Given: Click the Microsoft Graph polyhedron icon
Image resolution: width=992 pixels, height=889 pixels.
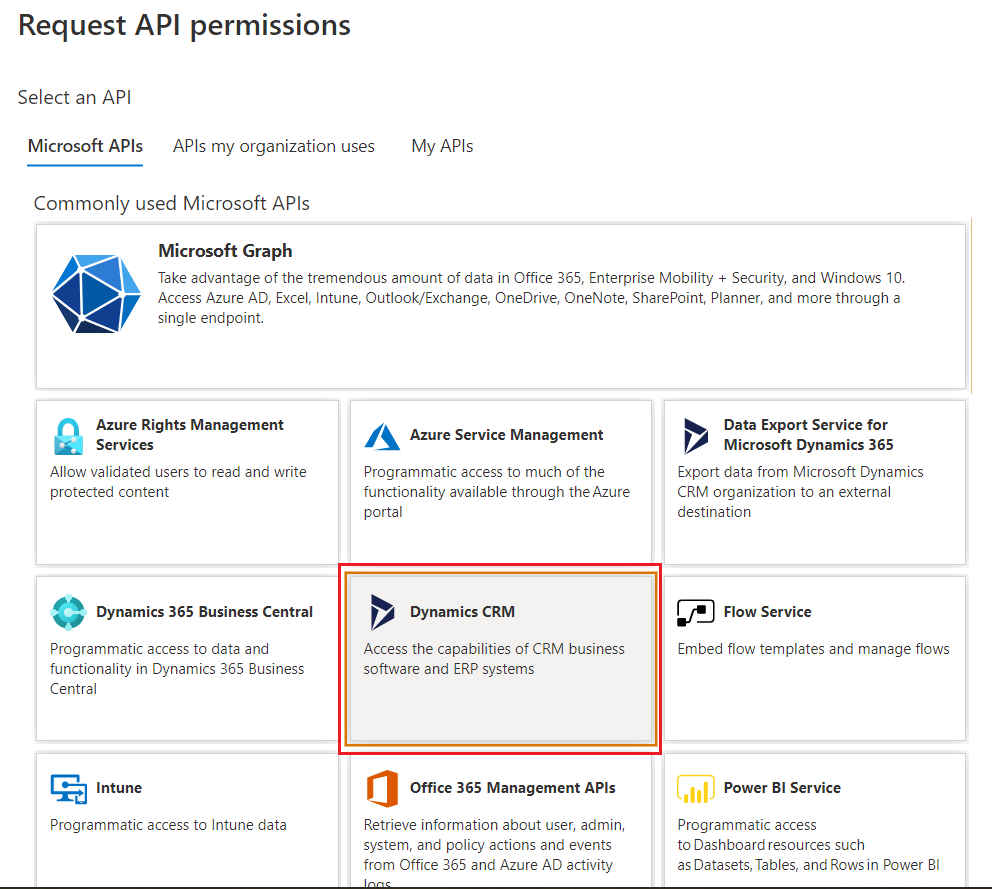Looking at the screenshot, I should pyautogui.click(x=96, y=294).
